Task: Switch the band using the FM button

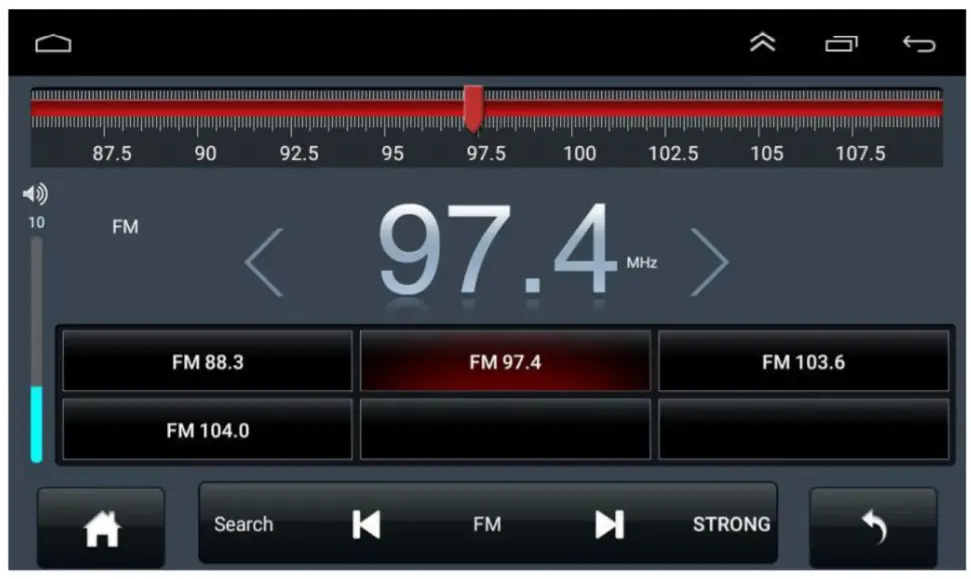Action: (x=488, y=523)
